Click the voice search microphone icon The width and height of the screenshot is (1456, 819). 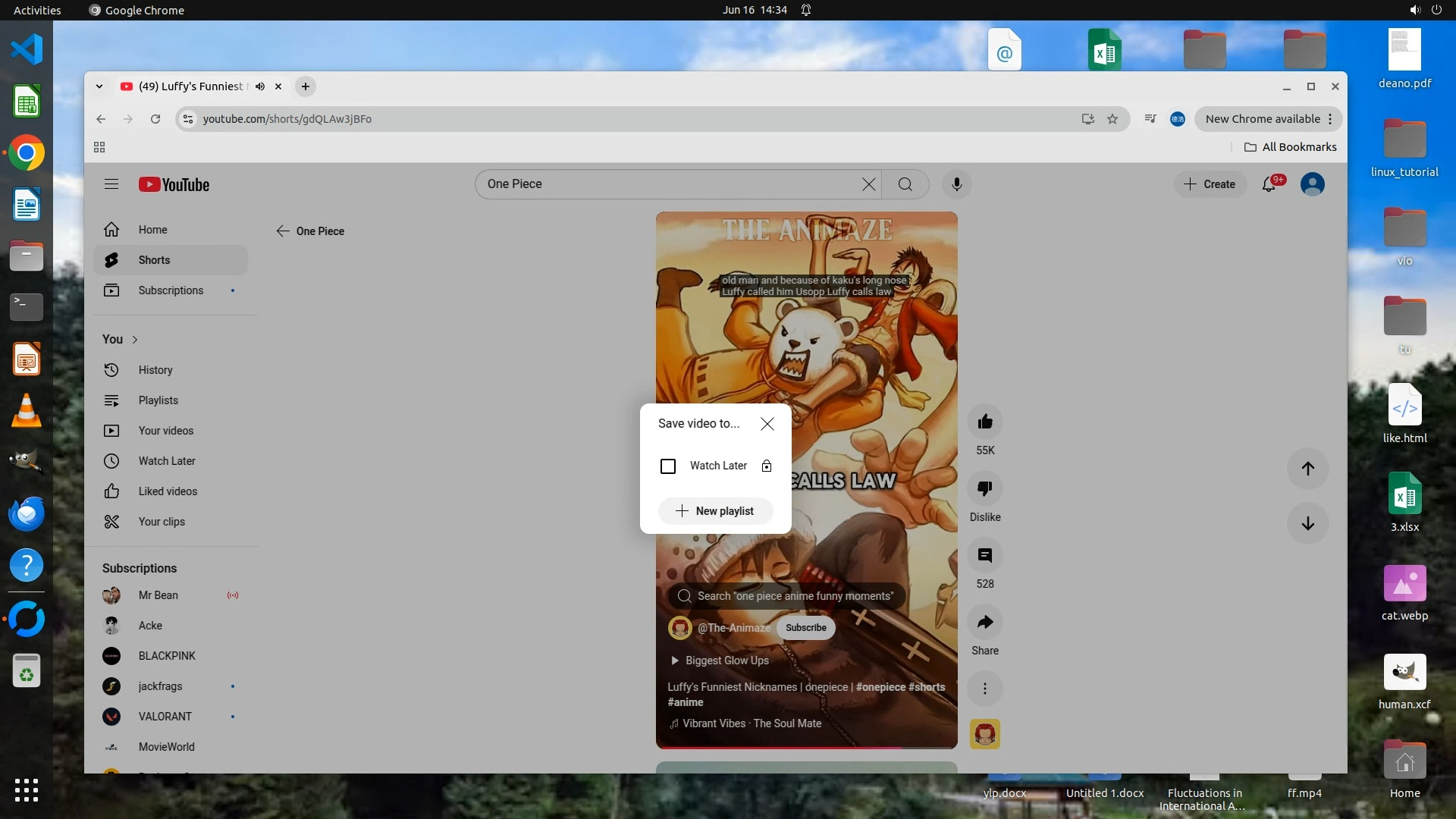pyautogui.click(x=956, y=184)
